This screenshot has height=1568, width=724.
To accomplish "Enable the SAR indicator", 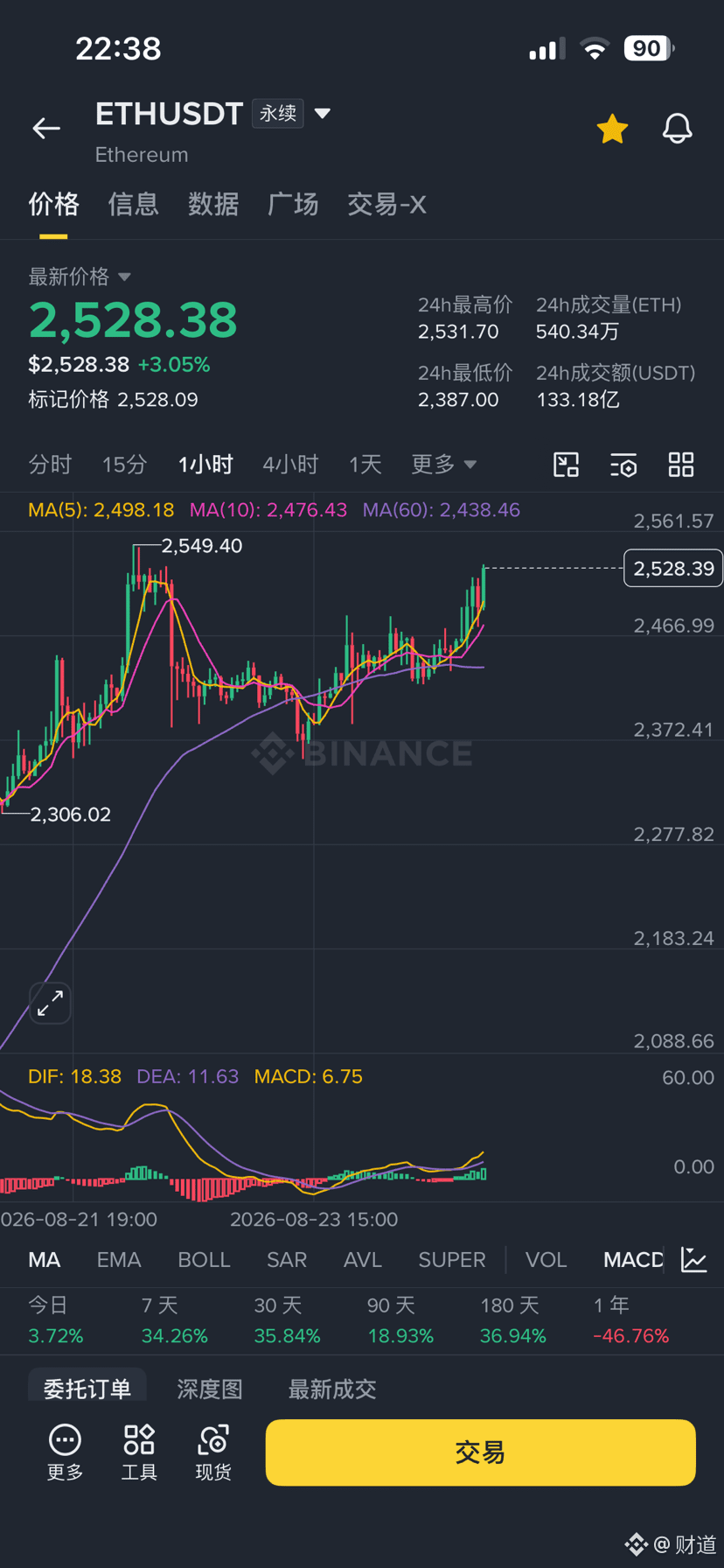I will (x=287, y=1259).
